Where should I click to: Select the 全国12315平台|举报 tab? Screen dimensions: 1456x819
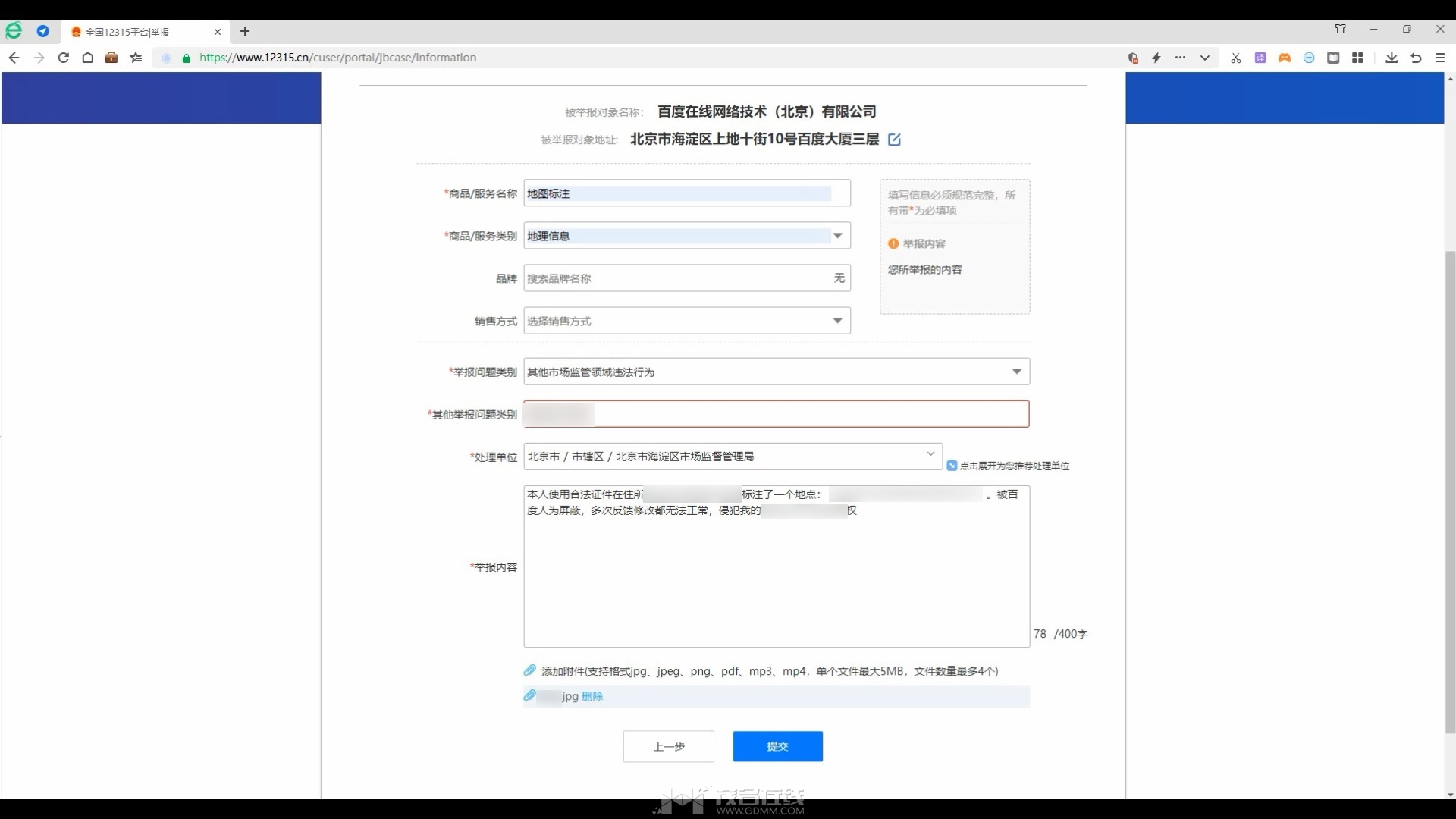[x=144, y=32]
